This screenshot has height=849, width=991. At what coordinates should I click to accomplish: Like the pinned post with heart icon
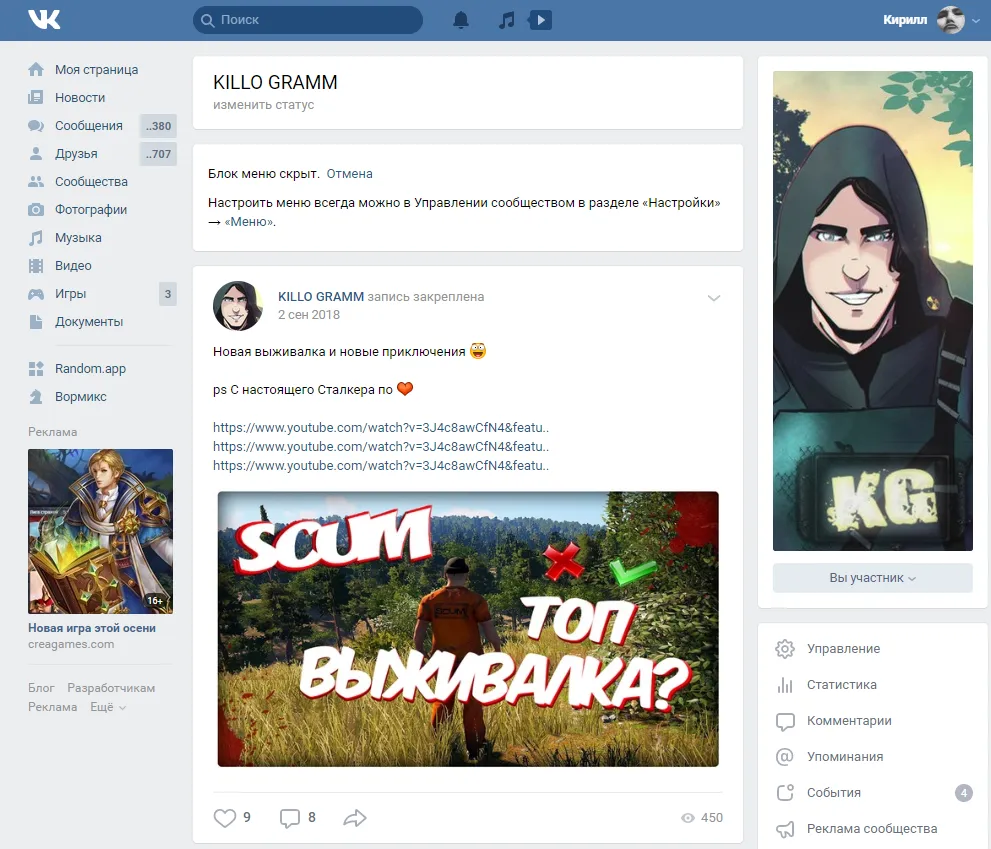point(224,818)
